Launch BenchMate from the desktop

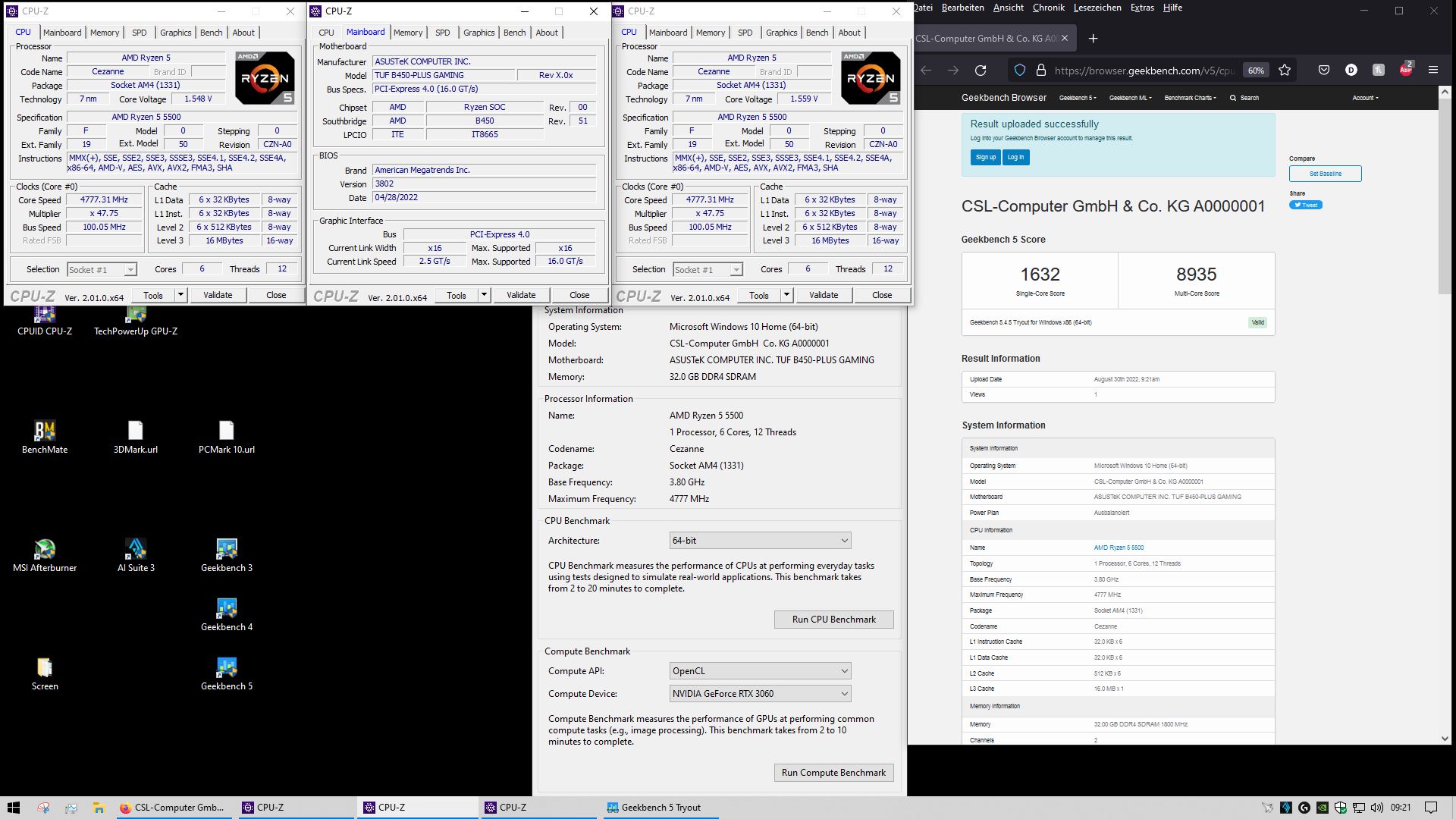[45, 437]
